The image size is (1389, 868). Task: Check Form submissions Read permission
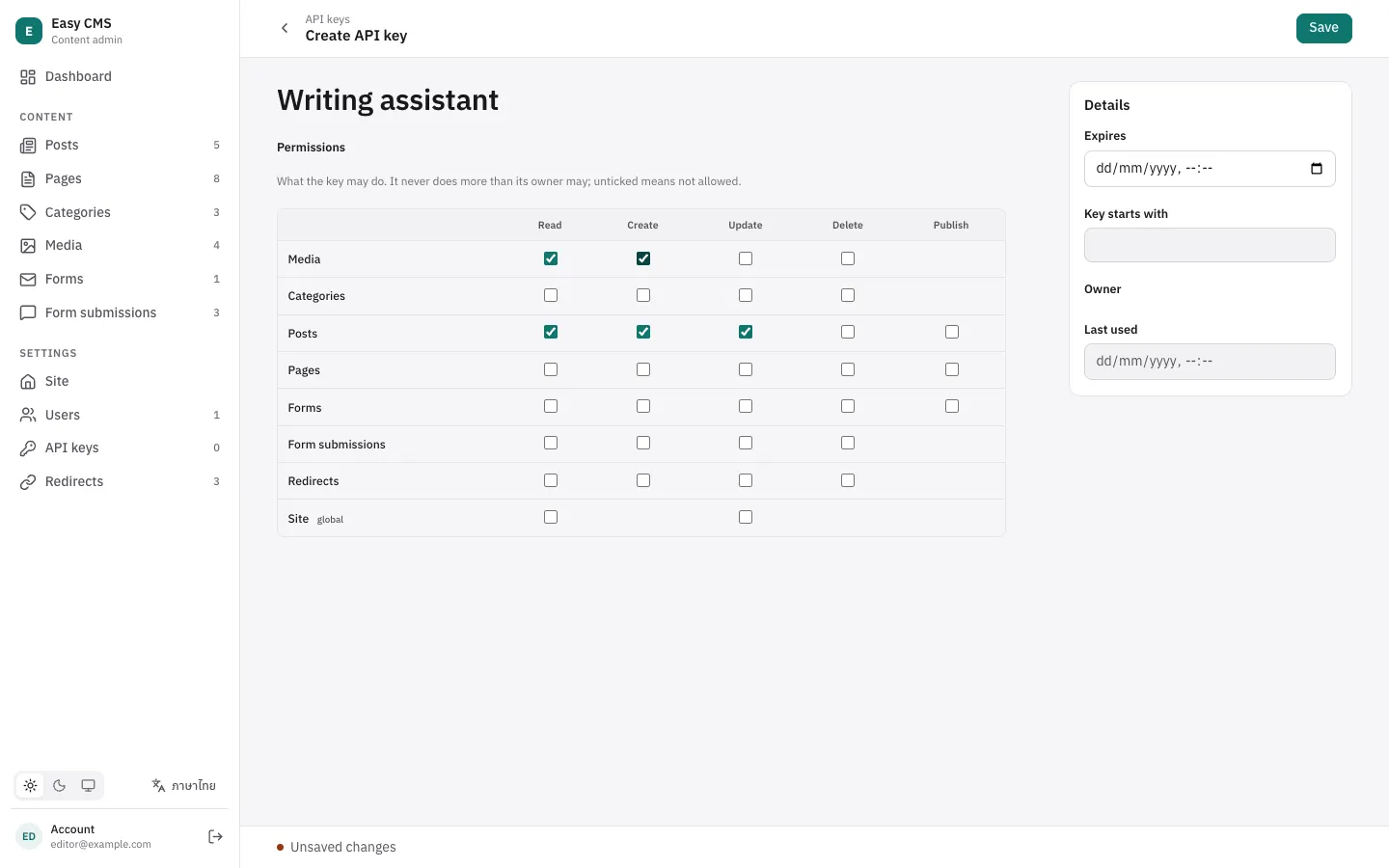[551, 443]
